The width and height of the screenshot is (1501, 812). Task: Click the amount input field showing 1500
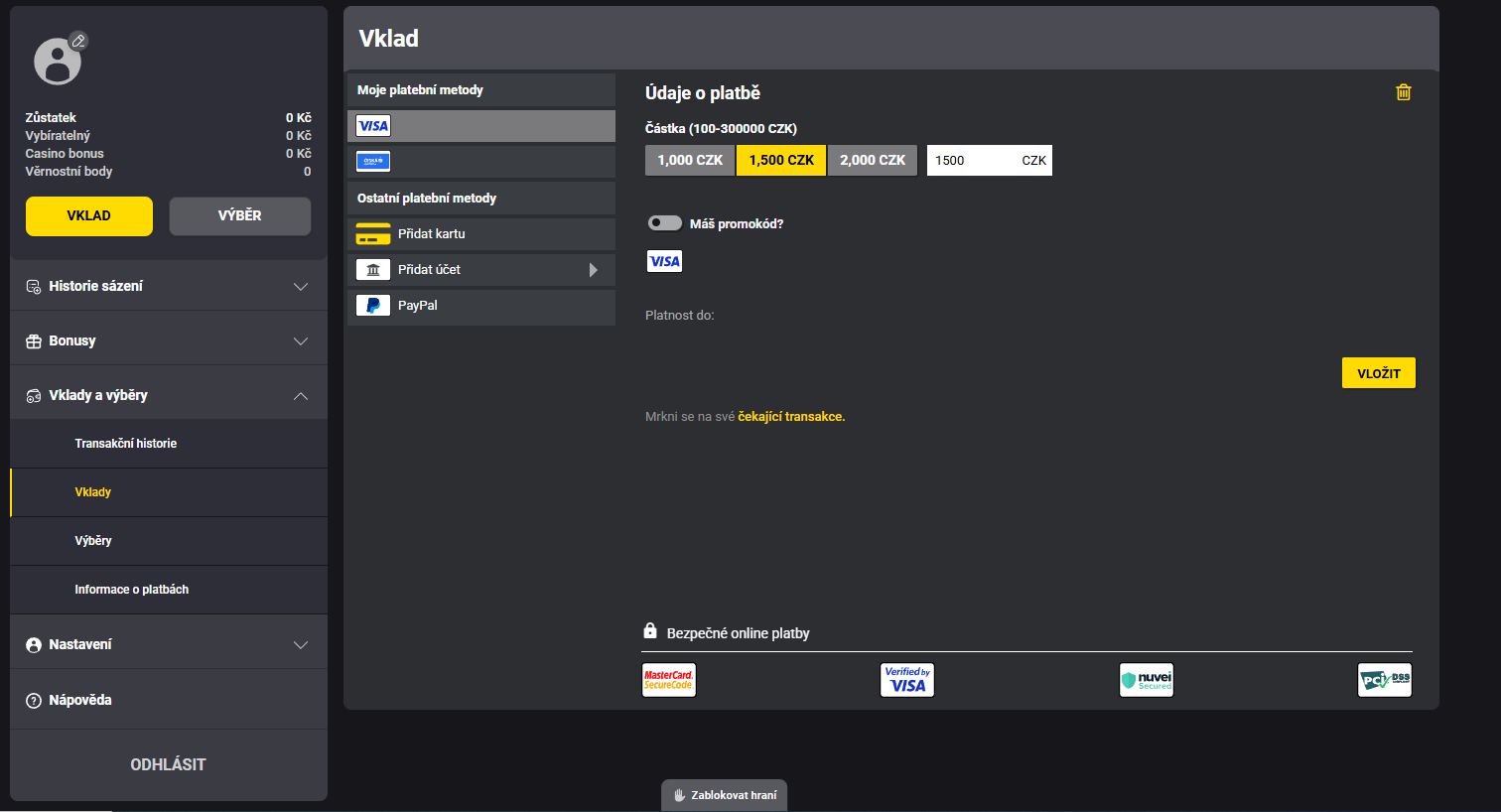click(990, 160)
